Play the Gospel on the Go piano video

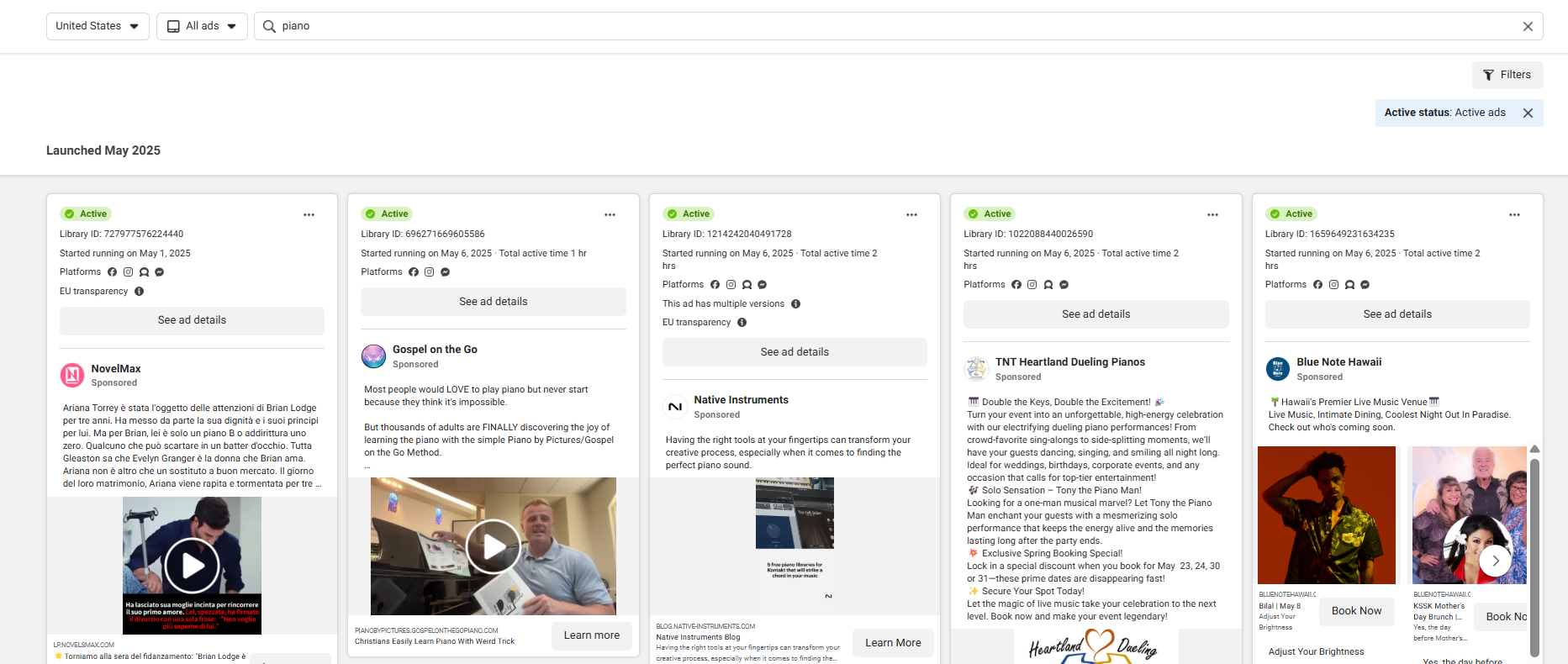(494, 547)
